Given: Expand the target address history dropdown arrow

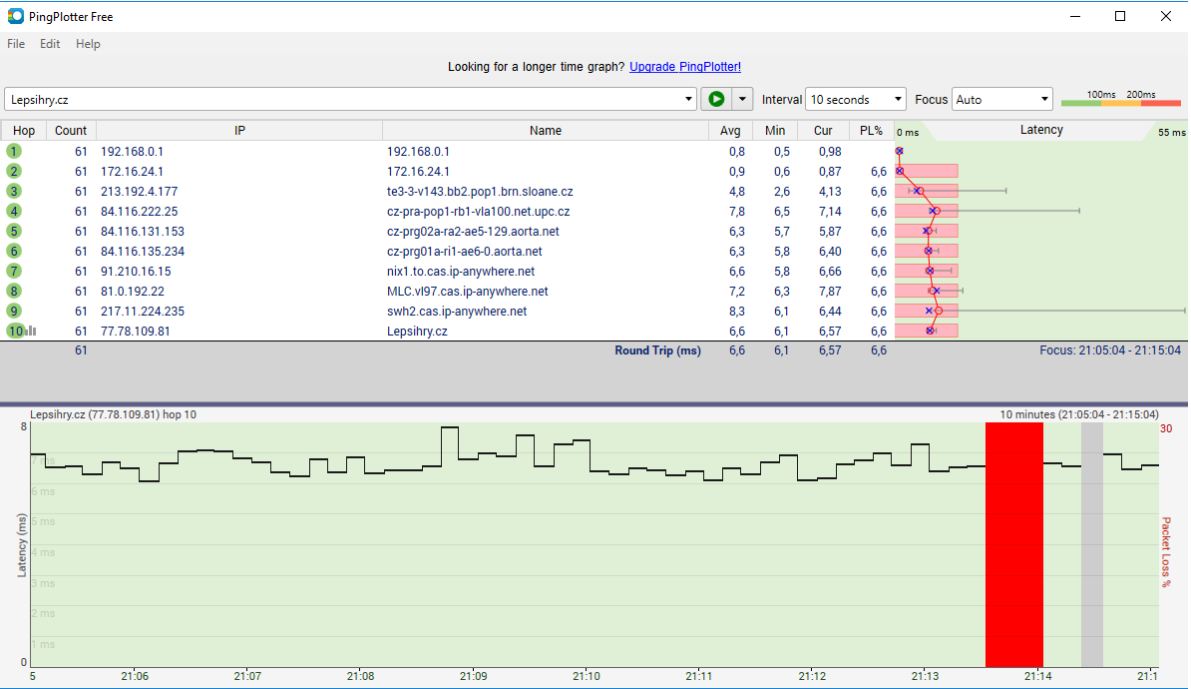Looking at the screenshot, I should 688,100.
